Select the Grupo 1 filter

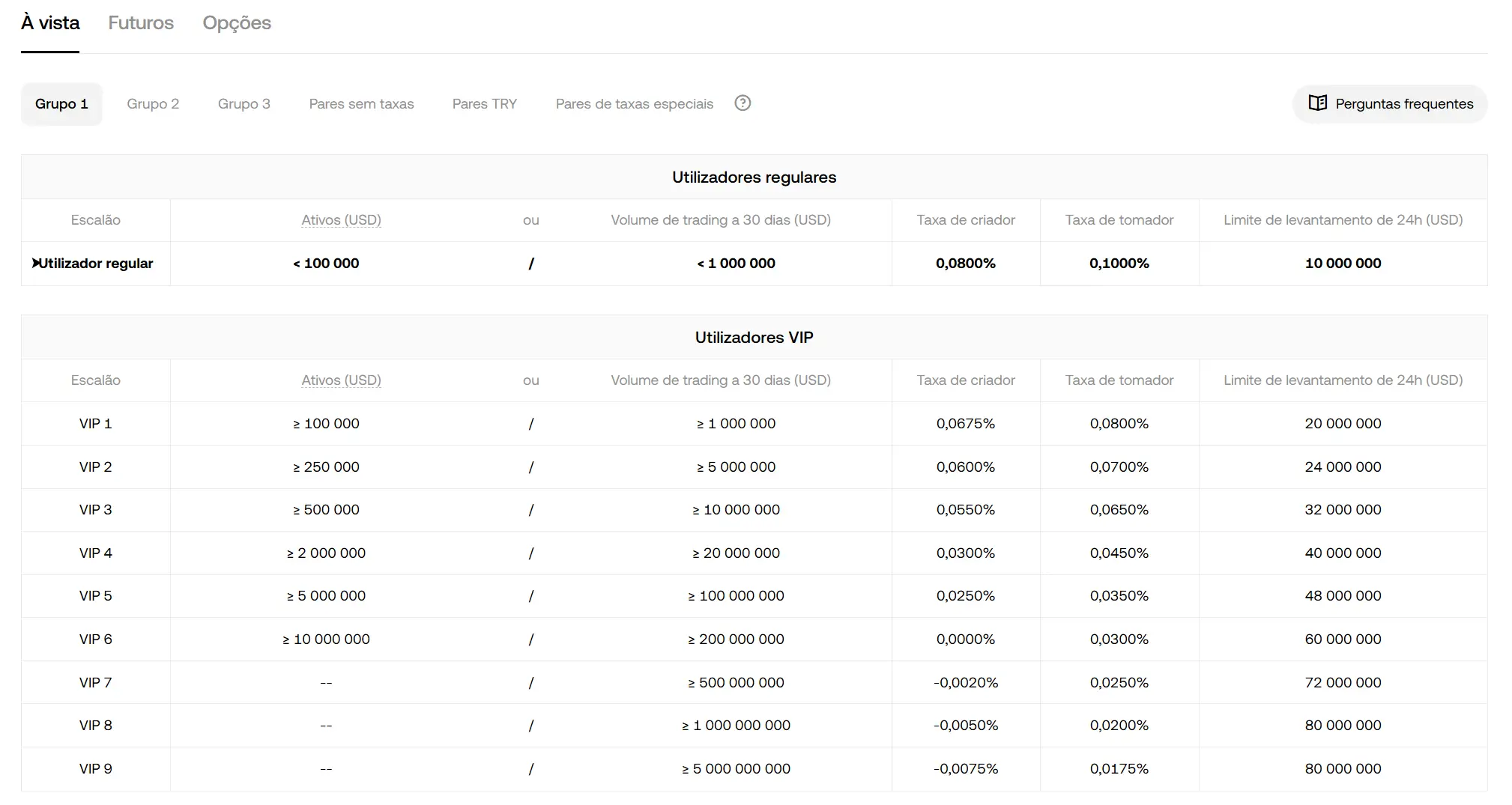(61, 104)
